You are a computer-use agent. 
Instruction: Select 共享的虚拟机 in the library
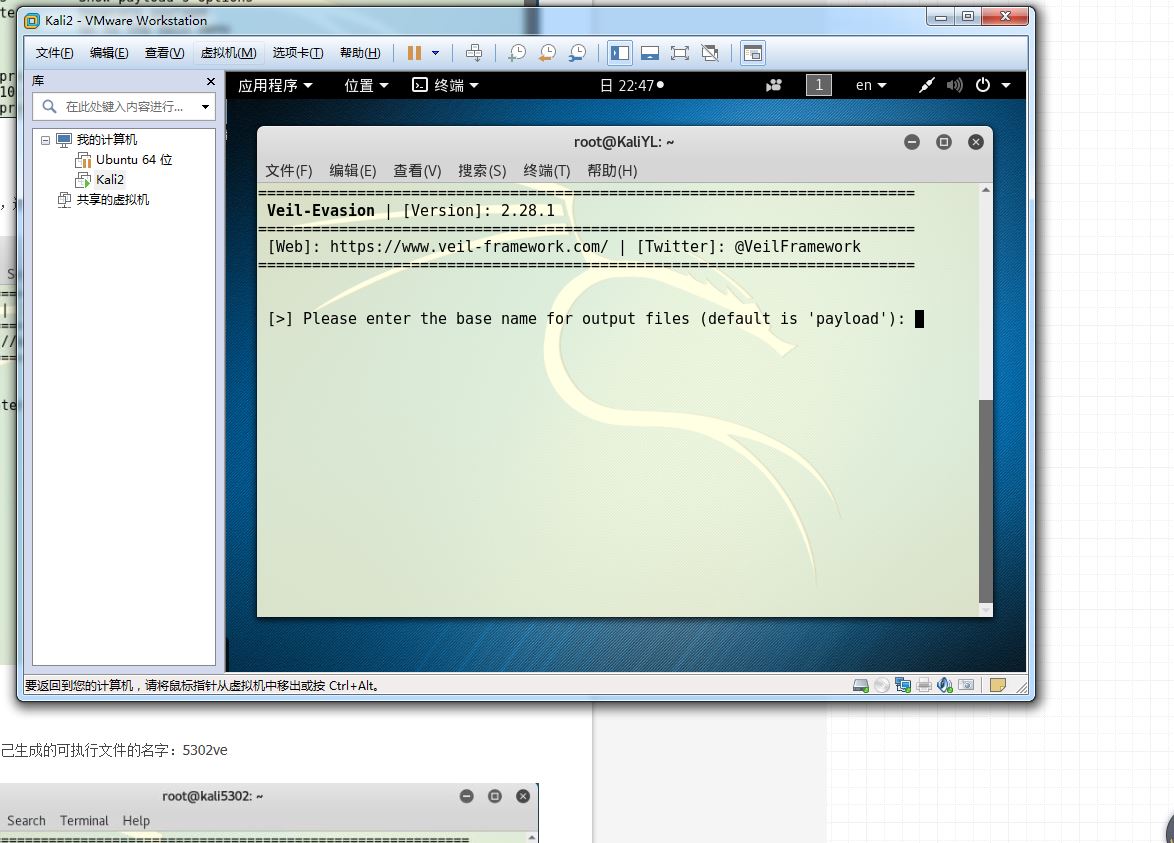(x=112, y=200)
